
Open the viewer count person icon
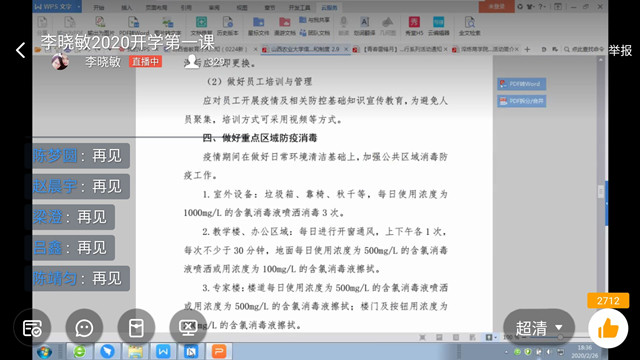pyautogui.click(x=191, y=61)
